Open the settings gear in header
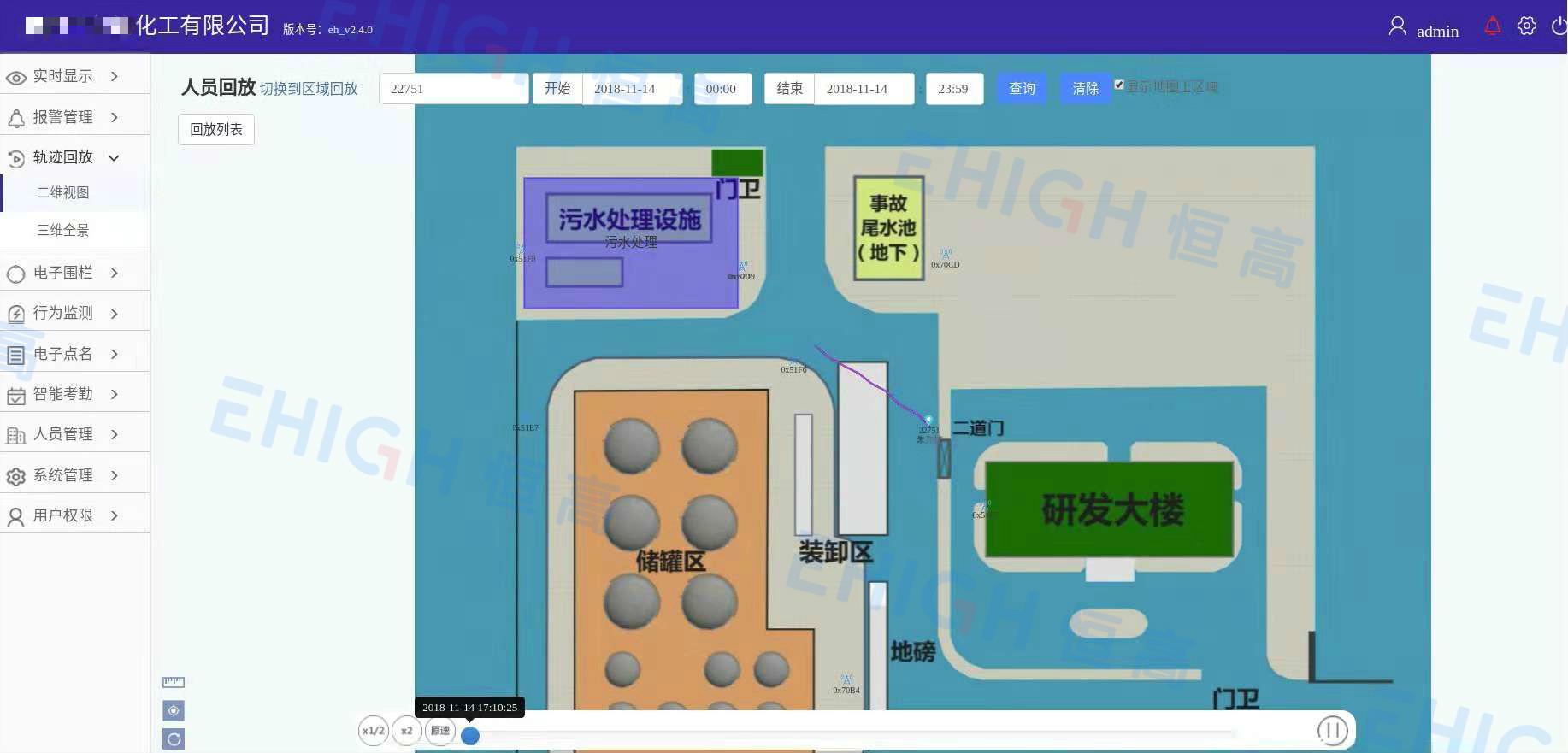 pyautogui.click(x=1526, y=26)
